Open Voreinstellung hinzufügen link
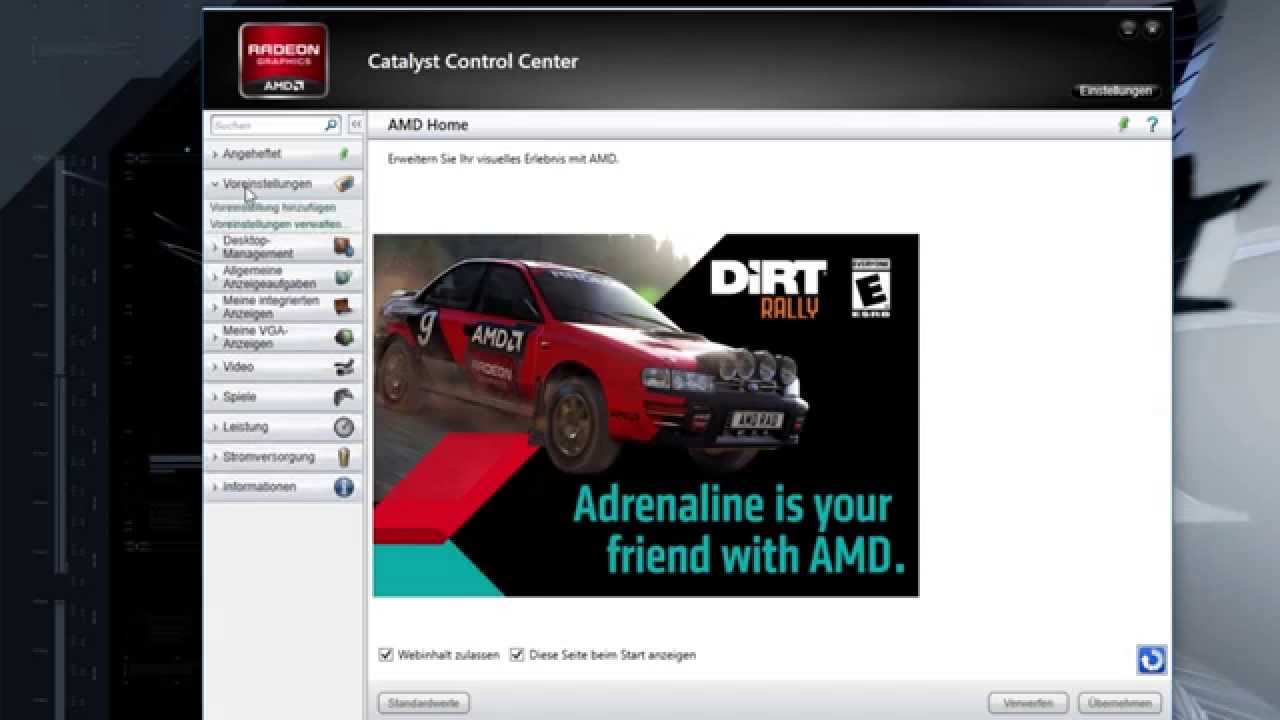The width and height of the screenshot is (1280, 720). click(273, 208)
